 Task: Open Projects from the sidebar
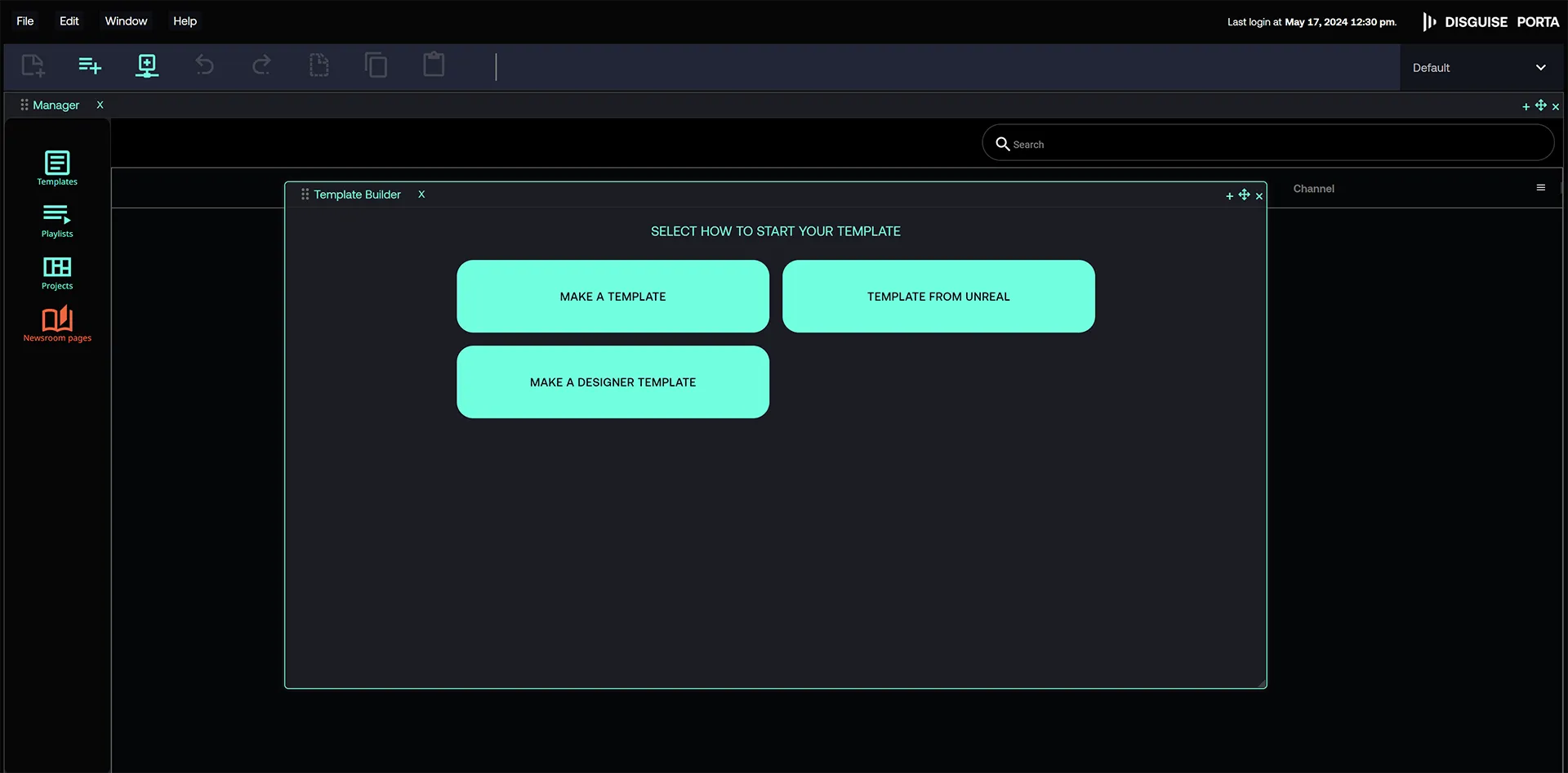(x=56, y=273)
